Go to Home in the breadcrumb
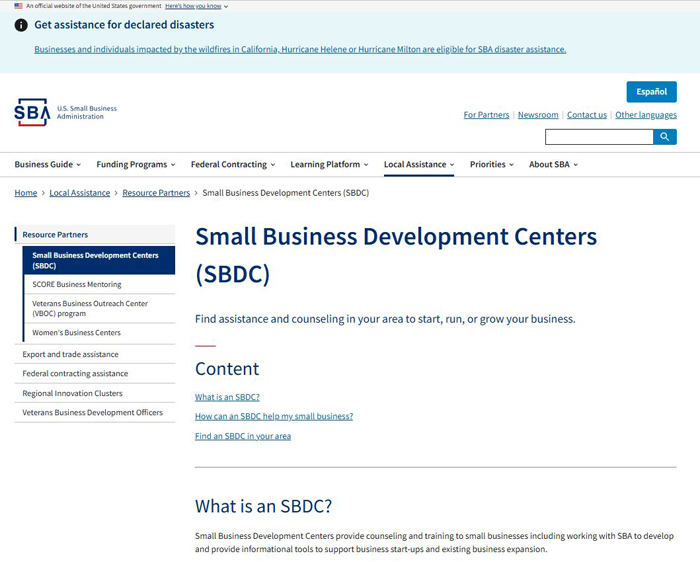This screenshot has width=700, height=562. click(26, 193)
